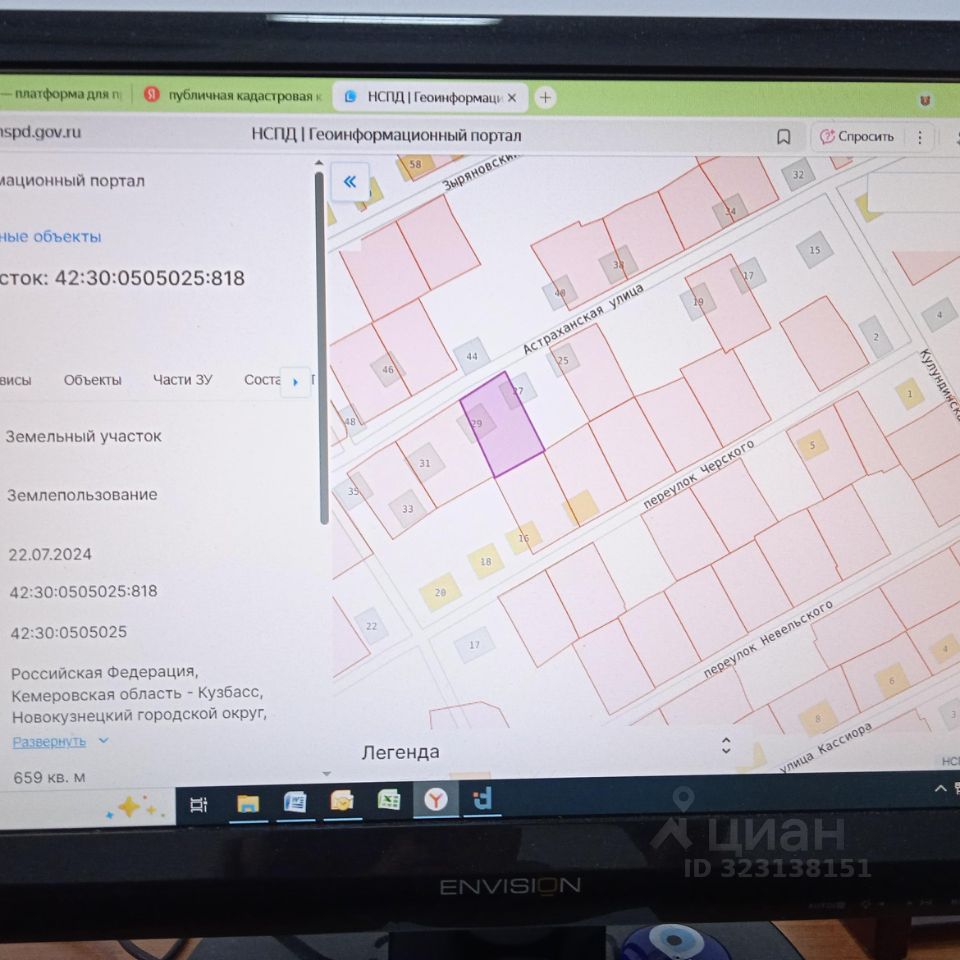Open the Состав tab
Screen dimensions: 960x960
pos(262,380)
